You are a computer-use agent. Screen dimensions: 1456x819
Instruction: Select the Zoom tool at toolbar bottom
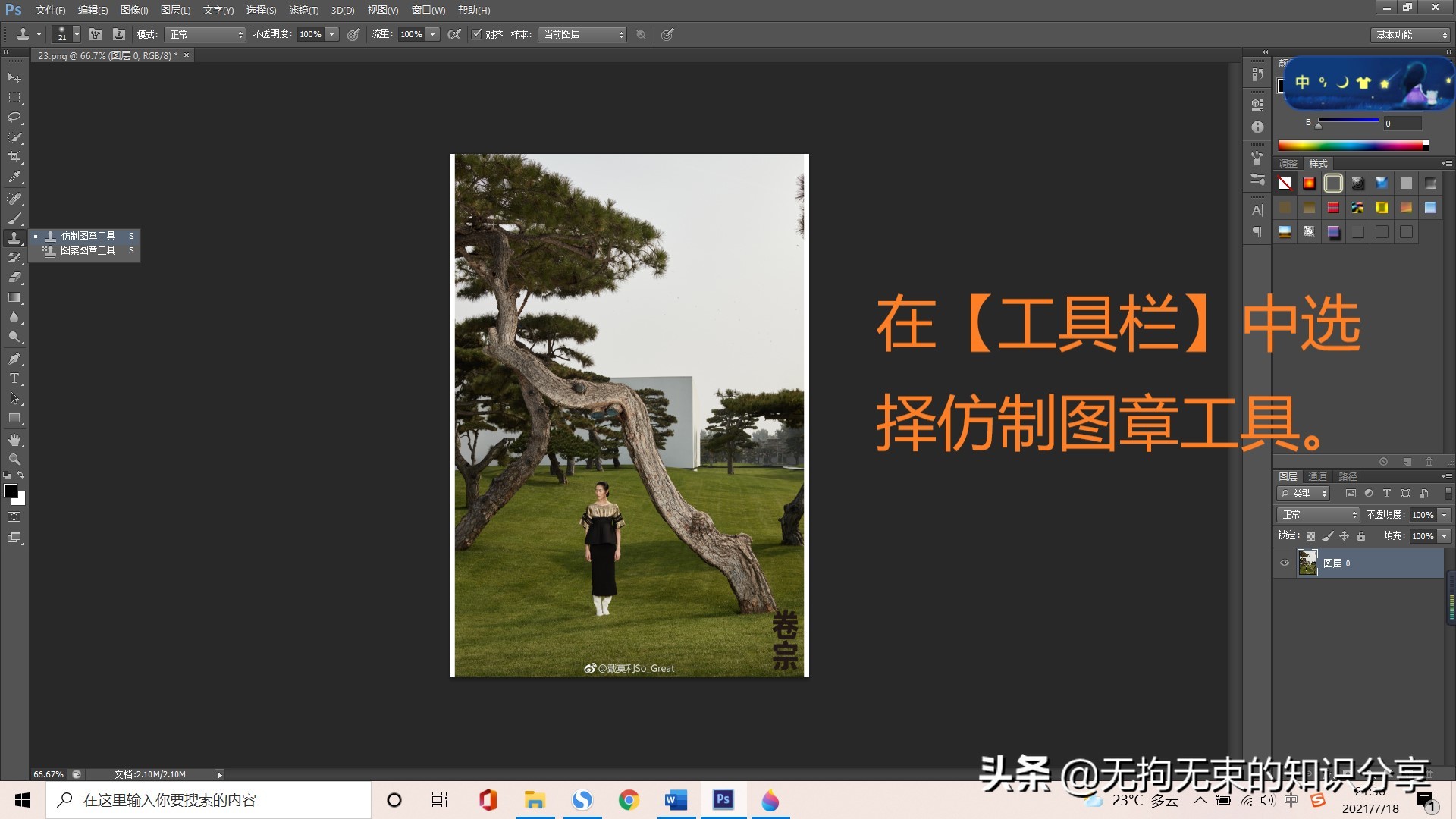click(14, 459)
